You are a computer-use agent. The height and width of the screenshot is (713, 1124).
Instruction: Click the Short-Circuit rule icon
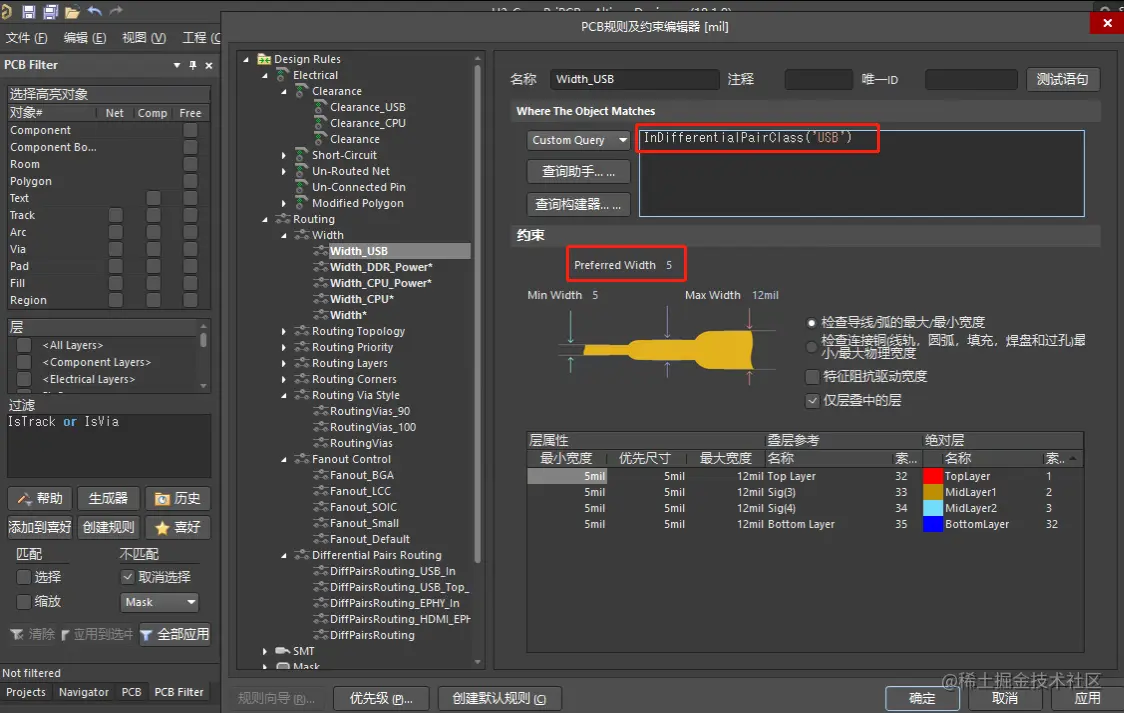click(302, 155)
